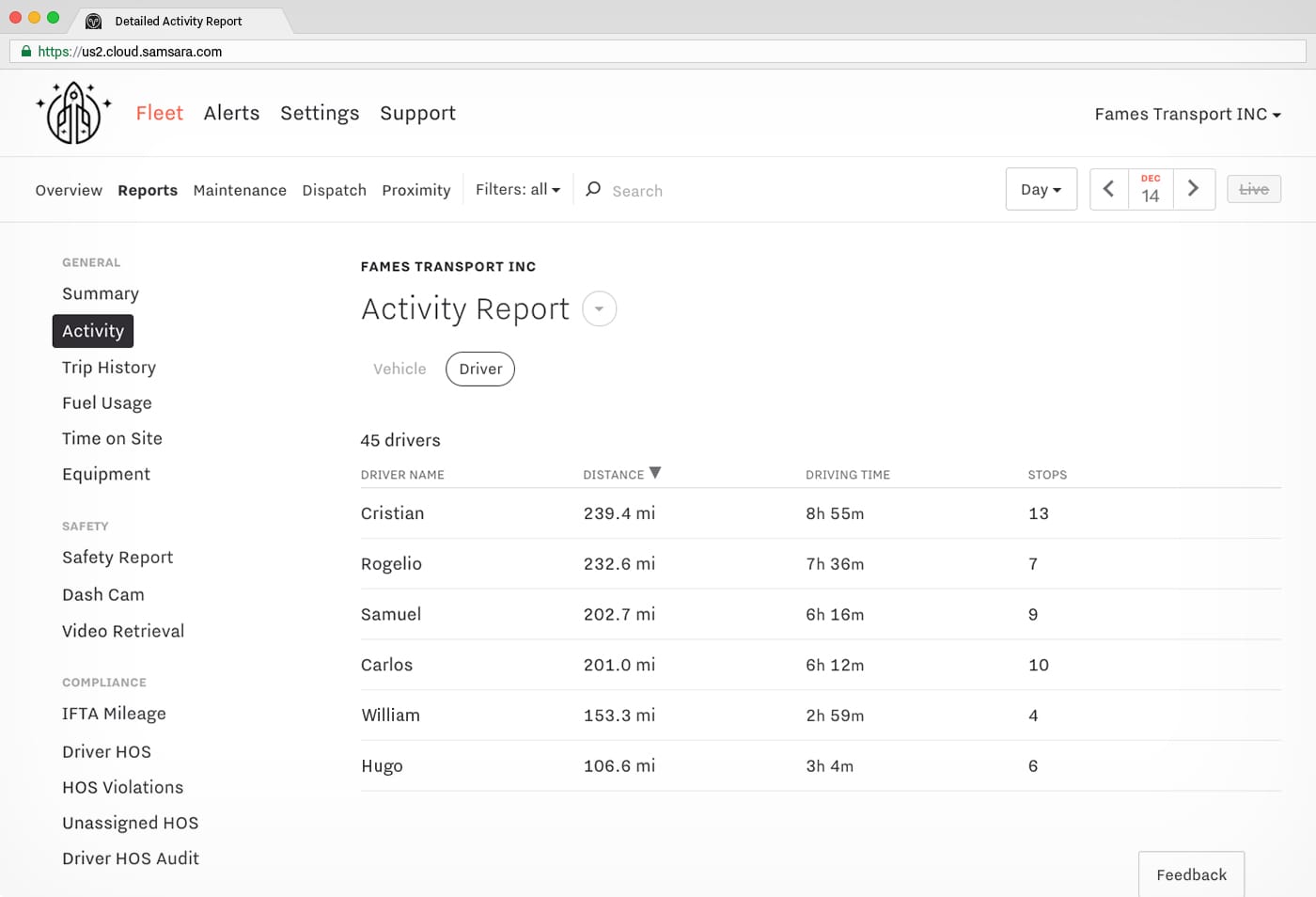Select the Reports tab
Image resolution: width=1316 pixels, height=897 pixels.
click(148, 190)
